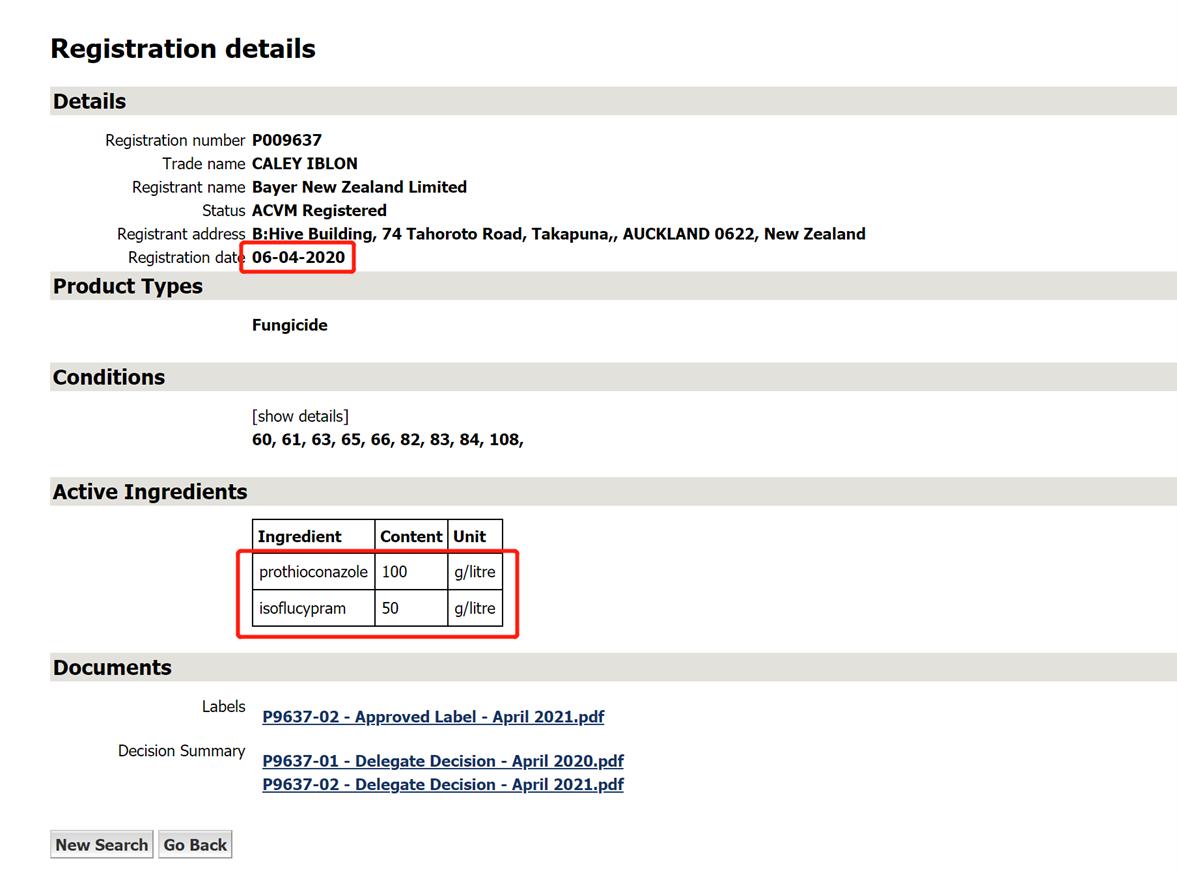Click the trade name CALEY IBLON

click(x=305, y=164)
